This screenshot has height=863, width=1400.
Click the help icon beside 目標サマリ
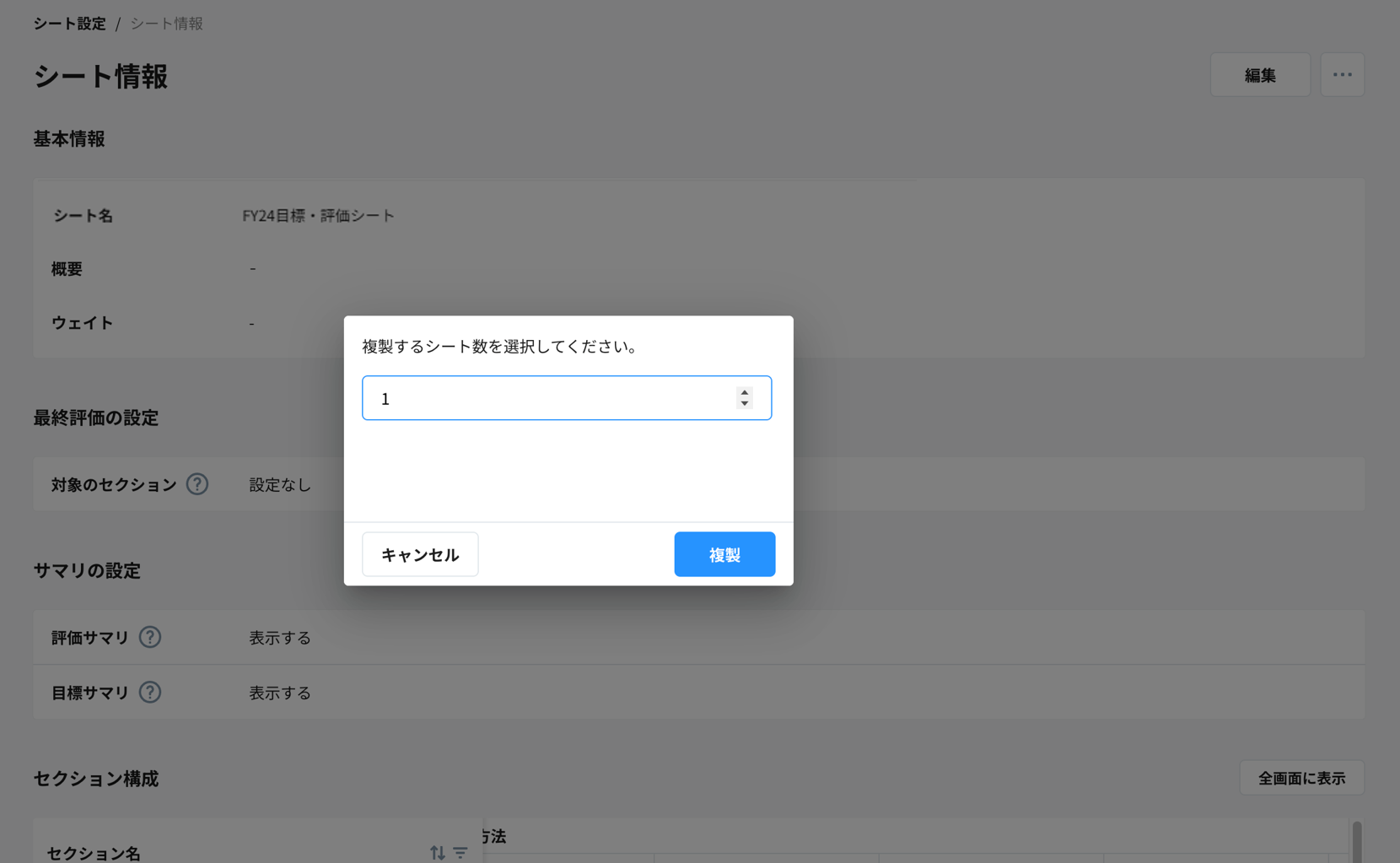click(x=150, y=693)
